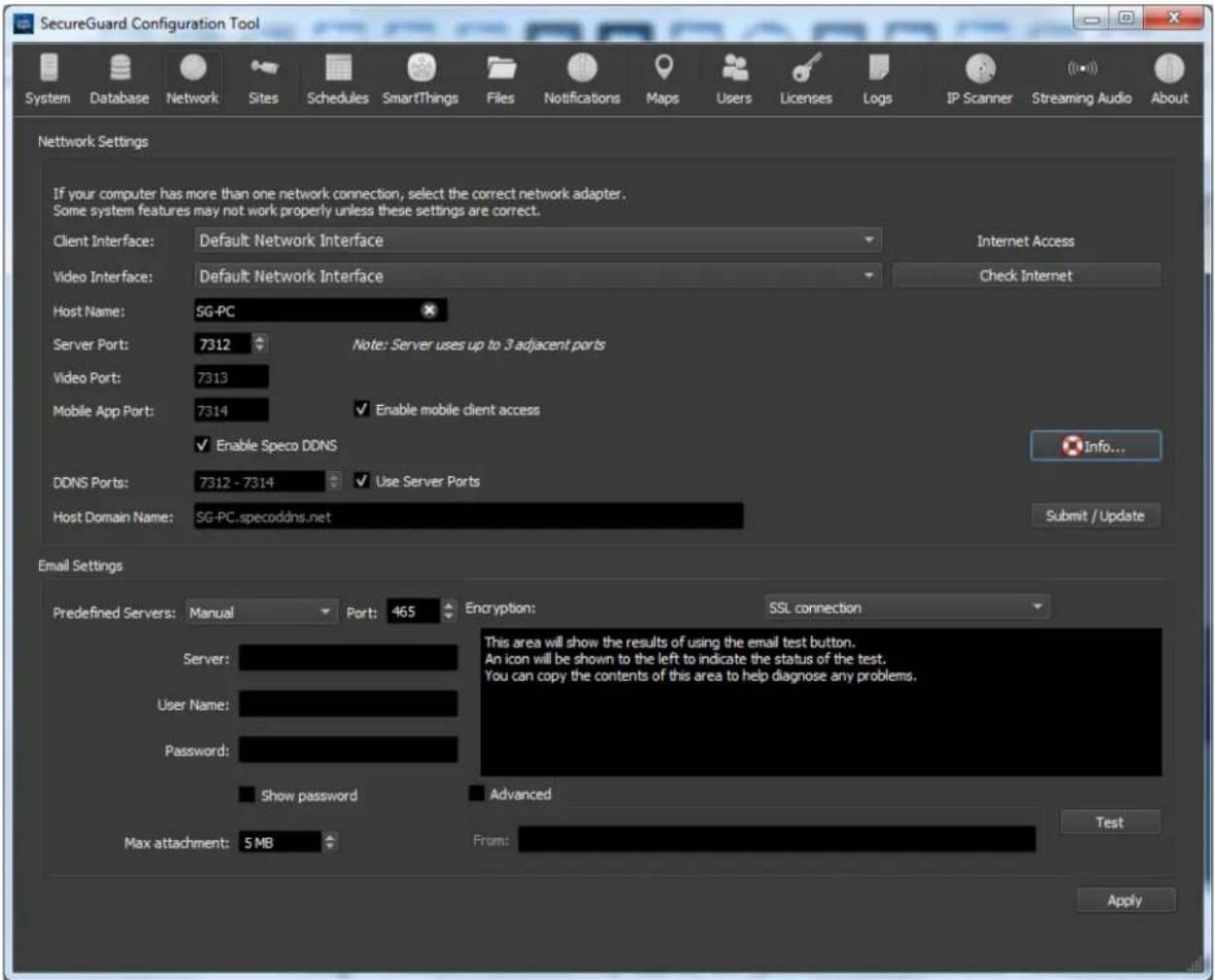Open the Streaming Audio icon
The height and width of the screenshot is (980, 1215).
point(1082,79)
